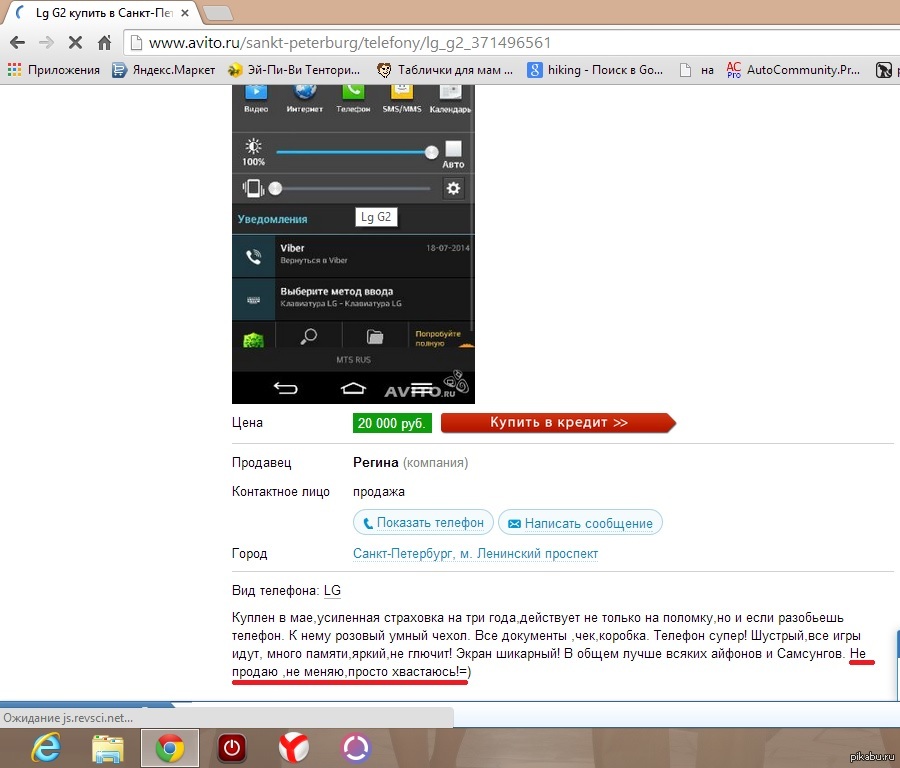
Task: Click the green 20 000 руб. price label
Action: [392, 423]
